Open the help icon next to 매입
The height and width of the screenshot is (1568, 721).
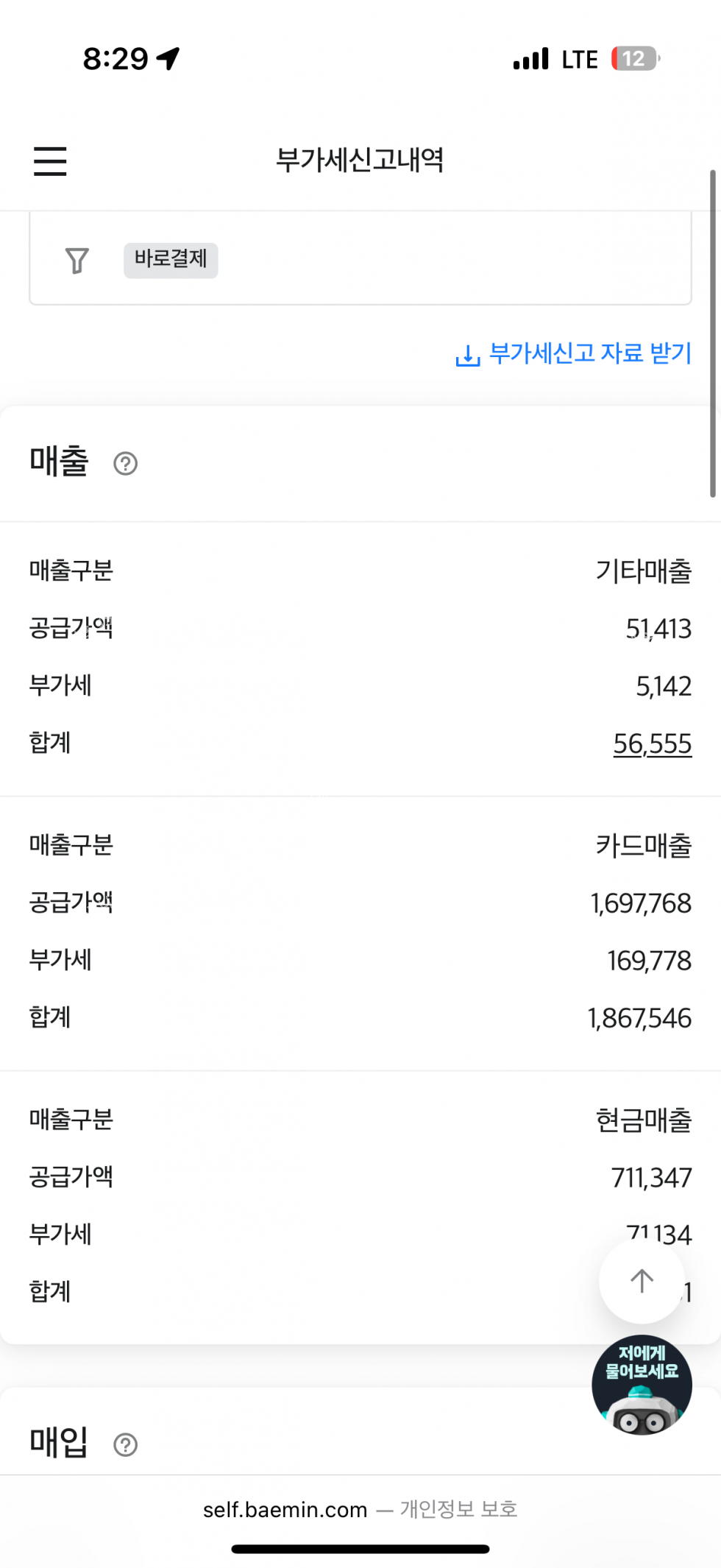coord(126,1445)
